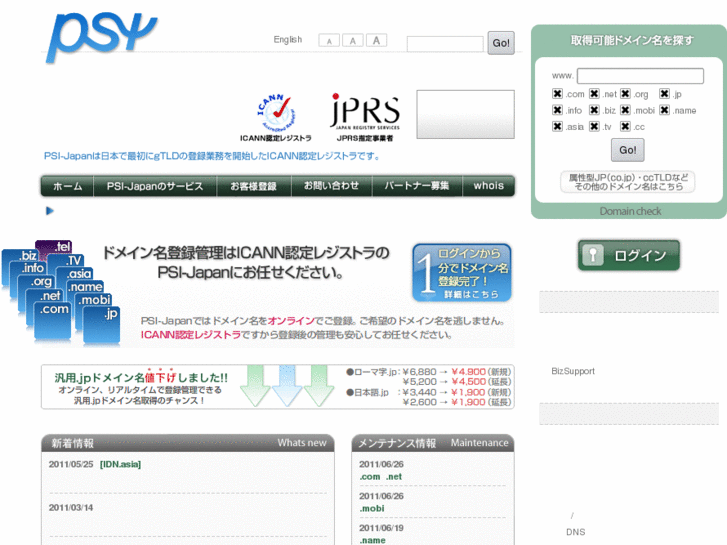
Task: Open the PSI-Japanのサービス menu
Action: (155, 186)
